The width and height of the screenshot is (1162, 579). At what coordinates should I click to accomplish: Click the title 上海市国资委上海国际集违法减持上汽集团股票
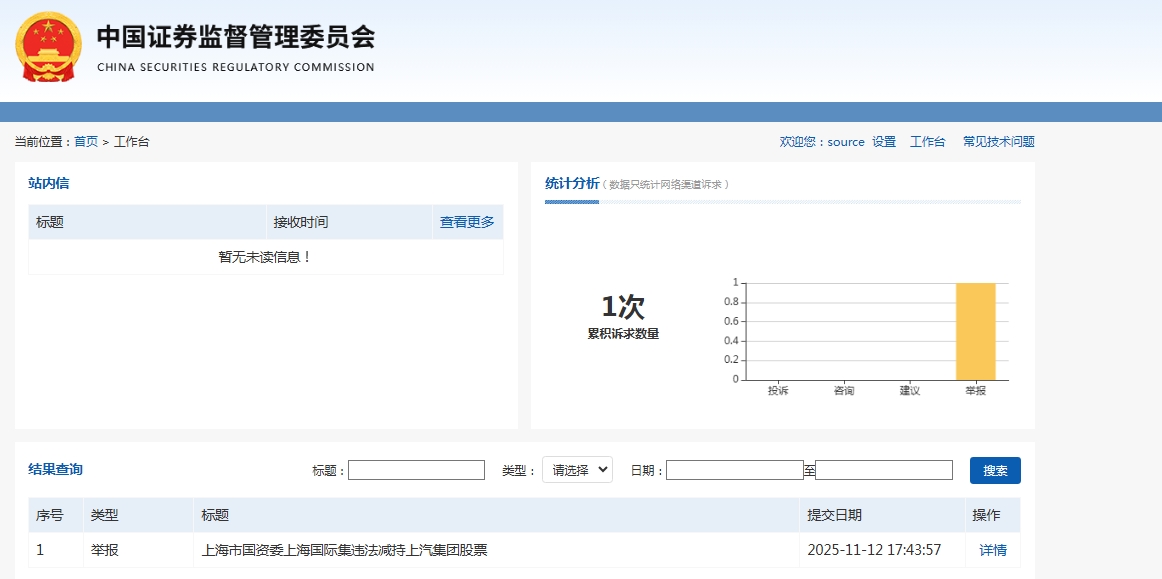coord(345,550)
